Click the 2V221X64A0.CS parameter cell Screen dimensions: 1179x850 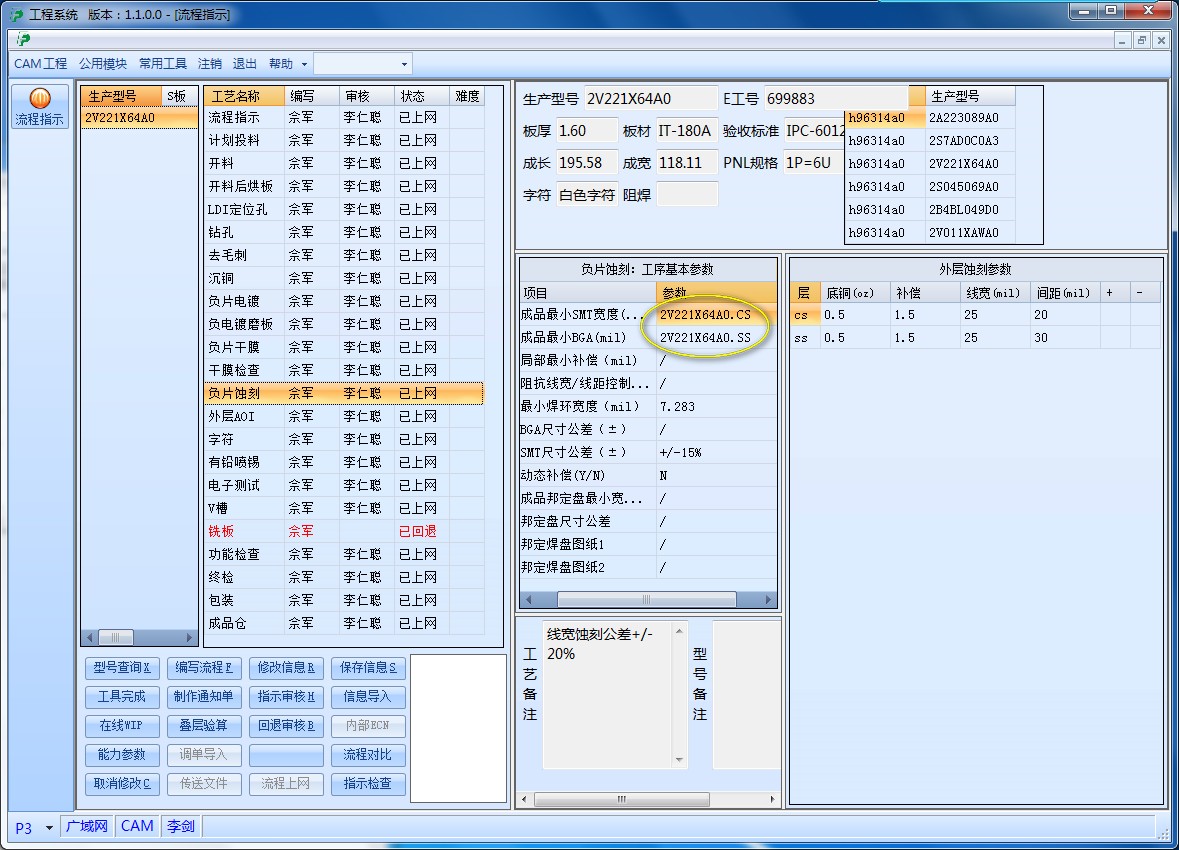click(x=717, y=314)
